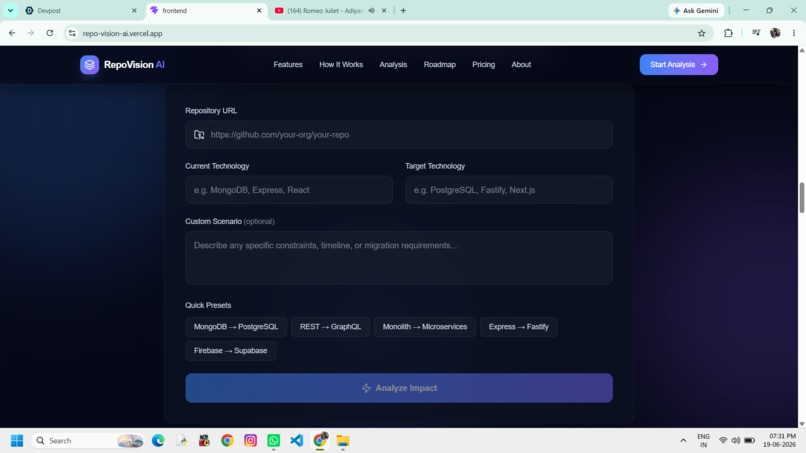Screen dimensions: 806x453
Task: Select the Monolith → Microservices preset
Action: (x=425, y=327)
